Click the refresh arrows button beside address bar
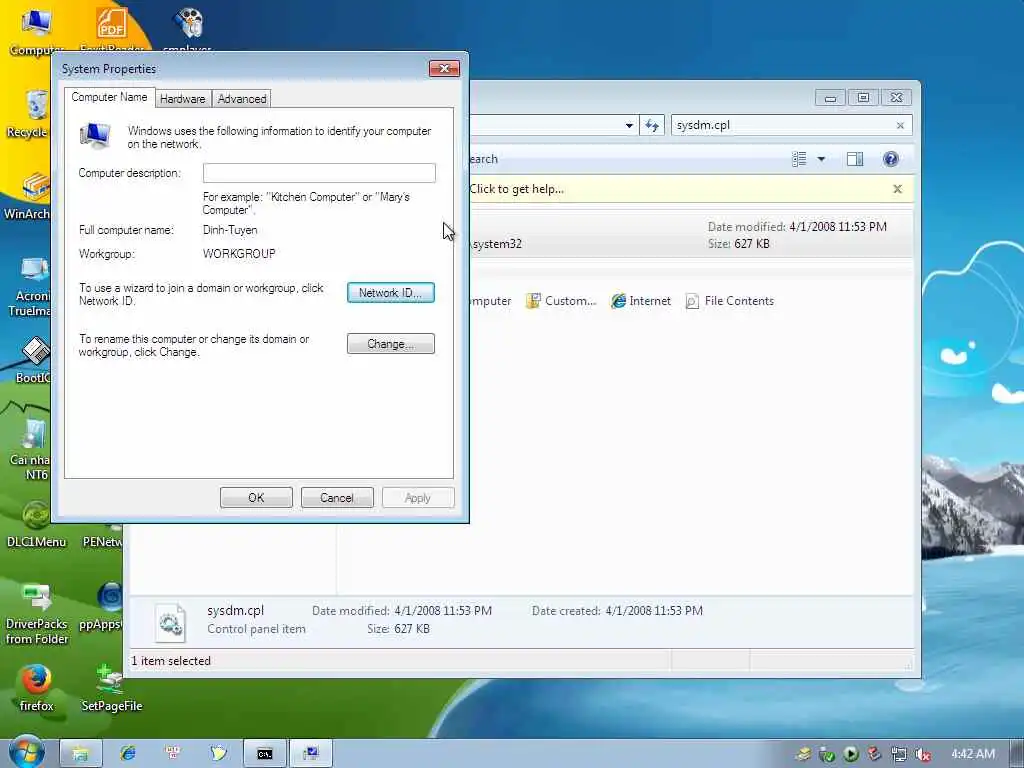1024x768 pixels. [652, 125]
